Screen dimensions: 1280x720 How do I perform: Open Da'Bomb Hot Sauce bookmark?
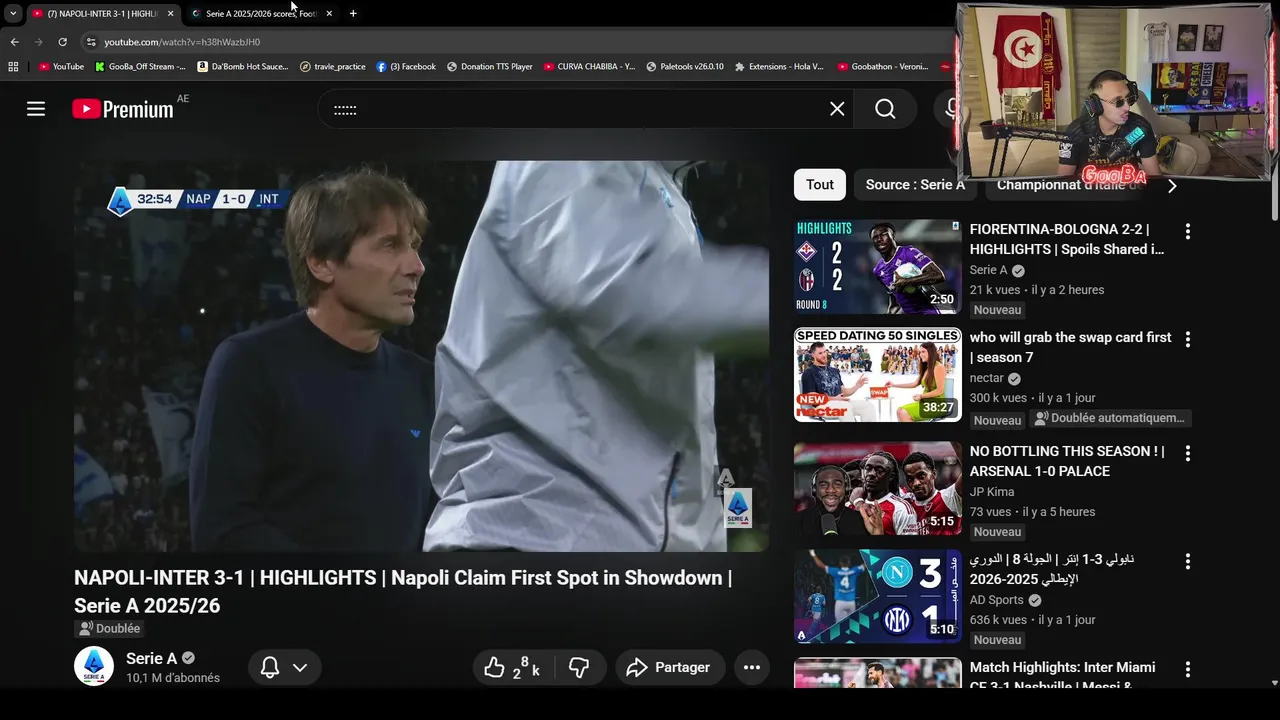[x=243, y=67]
